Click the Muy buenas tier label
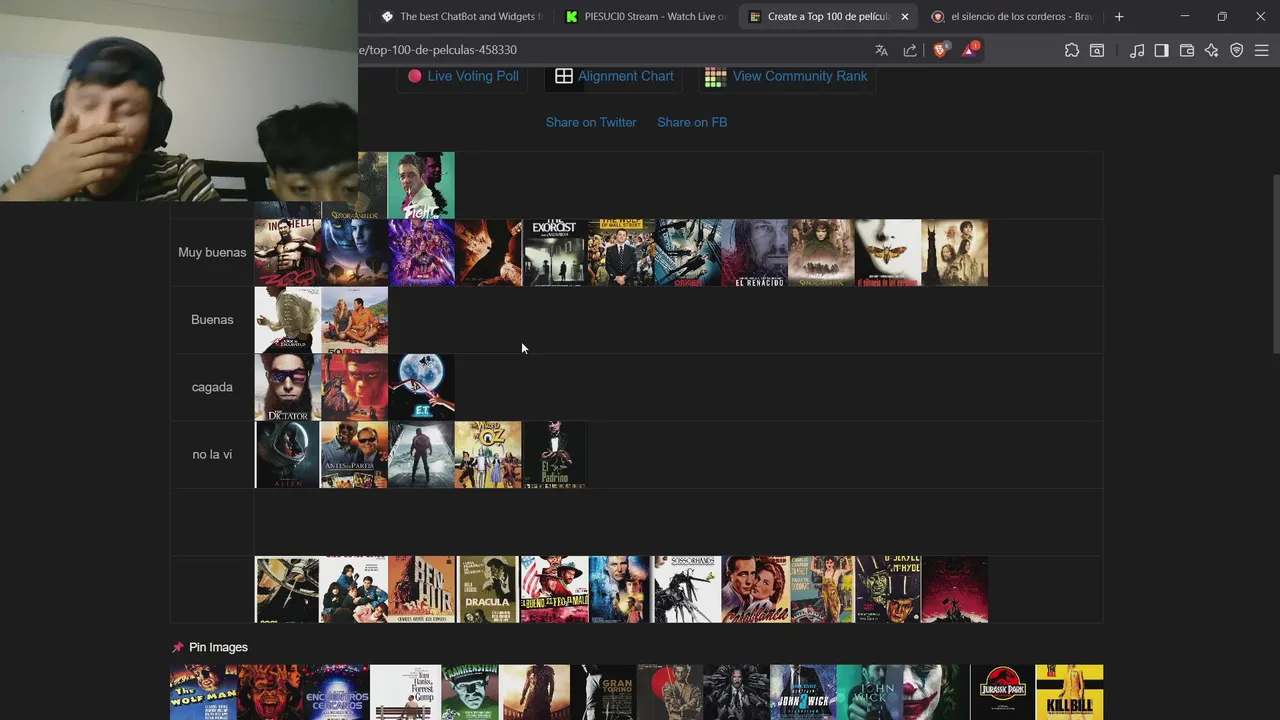1280x720 pixels. point(212,252)
